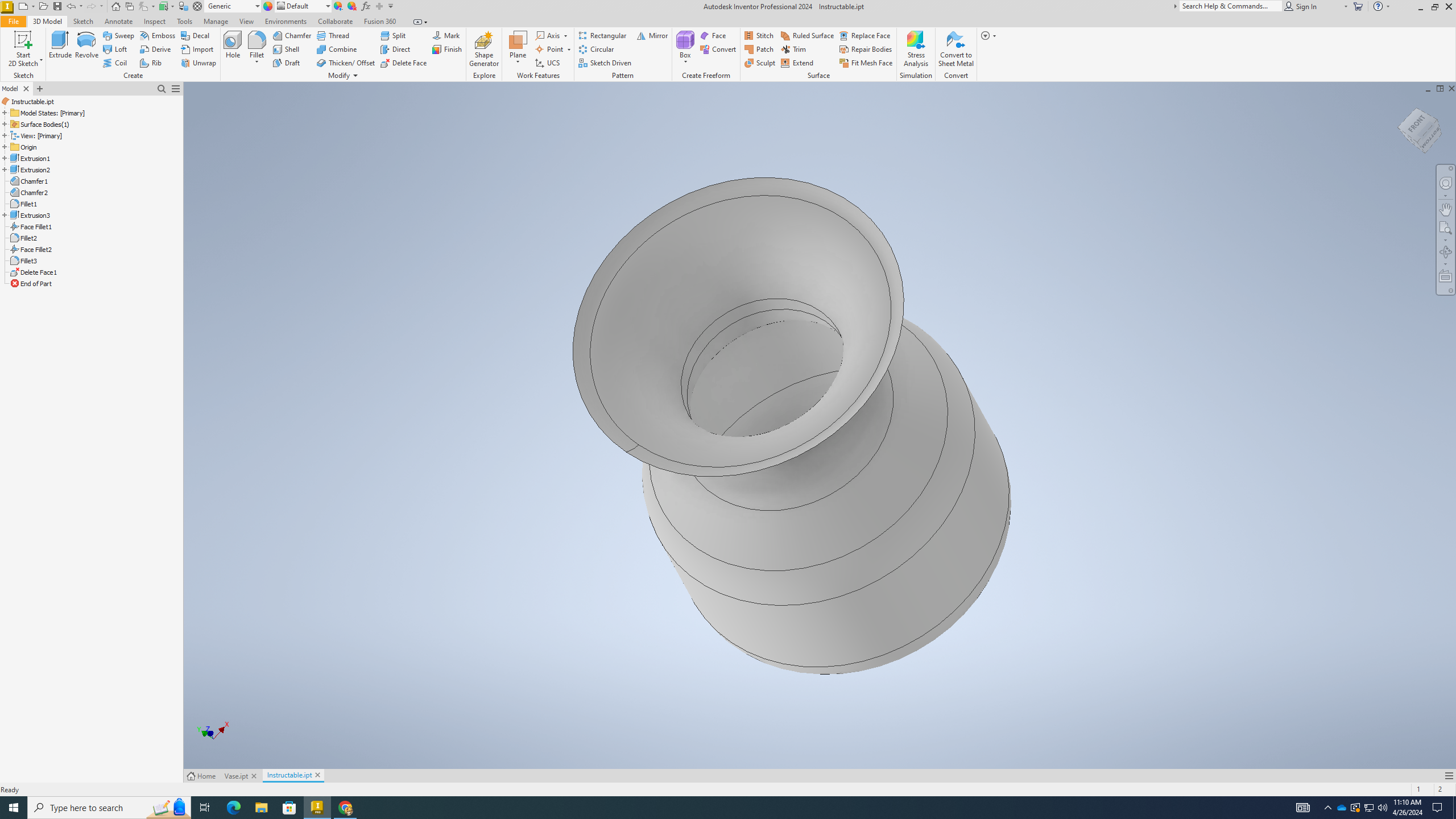Use the Thread tool
This screenshot has height=819, width=1456.
tap(333, 35)
